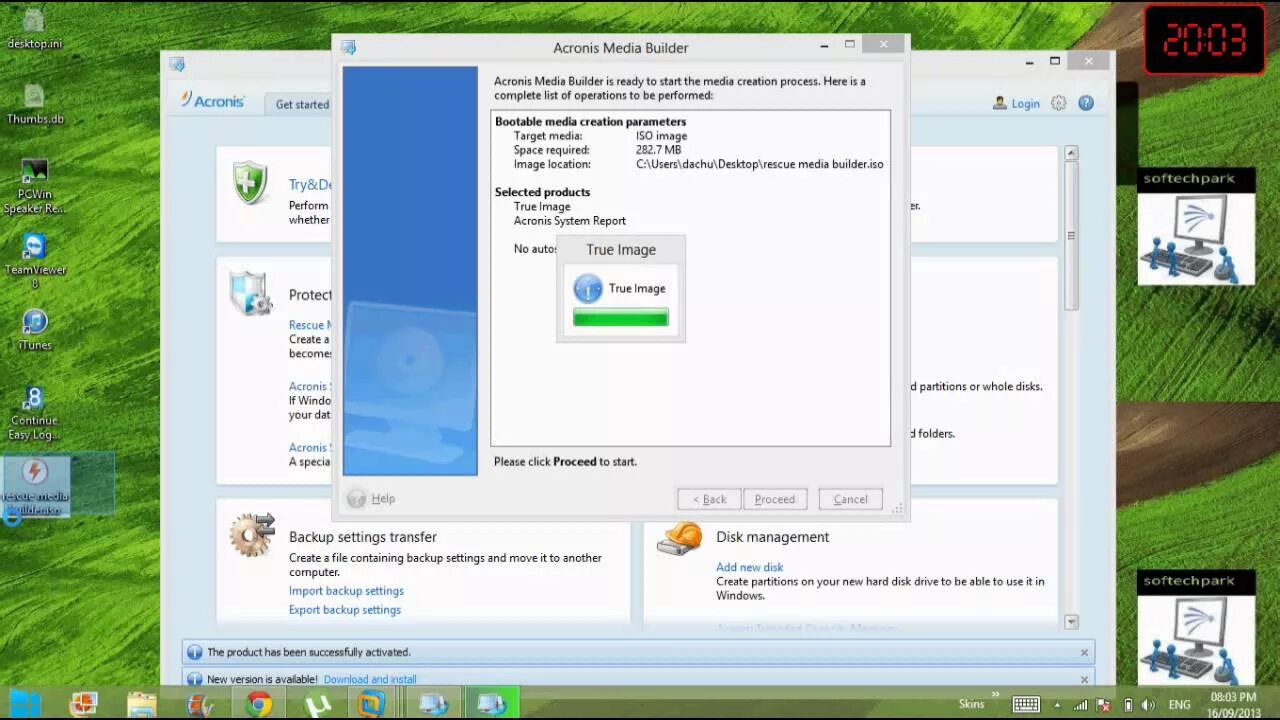Click ENG language indicator
The height and width of the screenshot is (720, 1280).
pos(1179,704)
